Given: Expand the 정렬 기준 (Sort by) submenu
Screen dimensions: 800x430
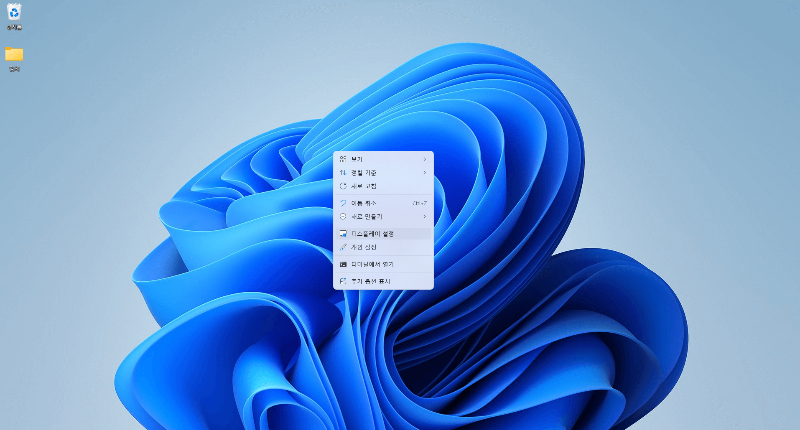Looking at the screenshot, I should point(383,173).
